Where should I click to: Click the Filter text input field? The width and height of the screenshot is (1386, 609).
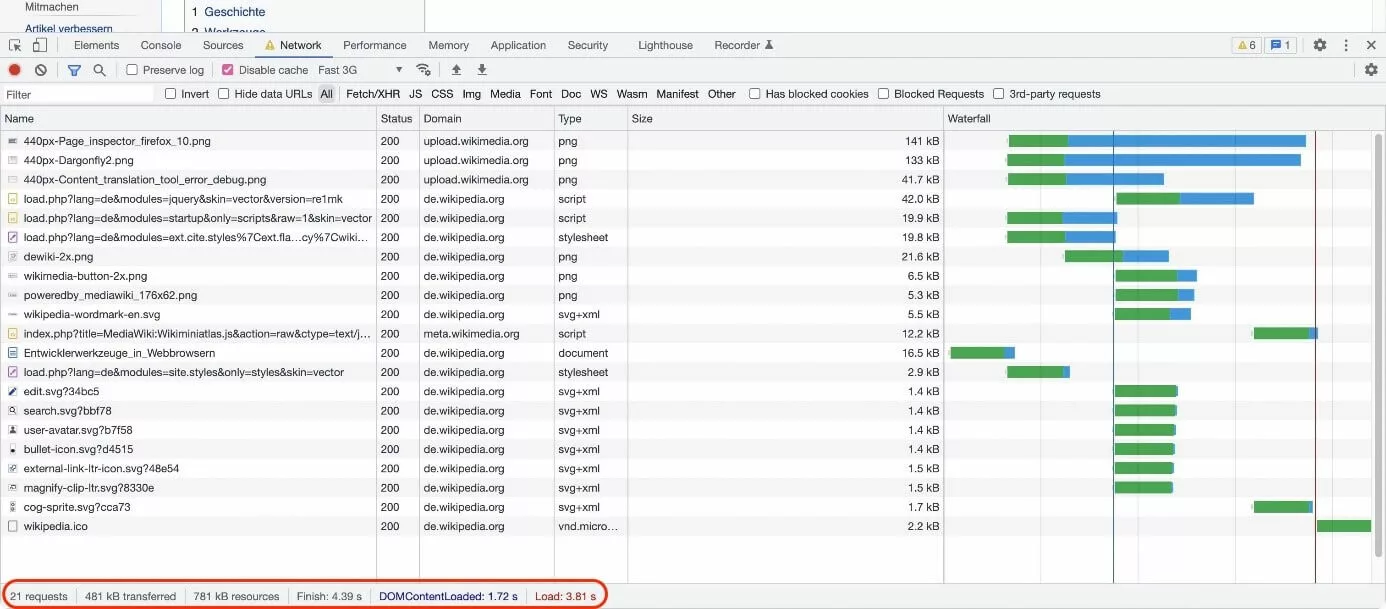coord(78,94)
